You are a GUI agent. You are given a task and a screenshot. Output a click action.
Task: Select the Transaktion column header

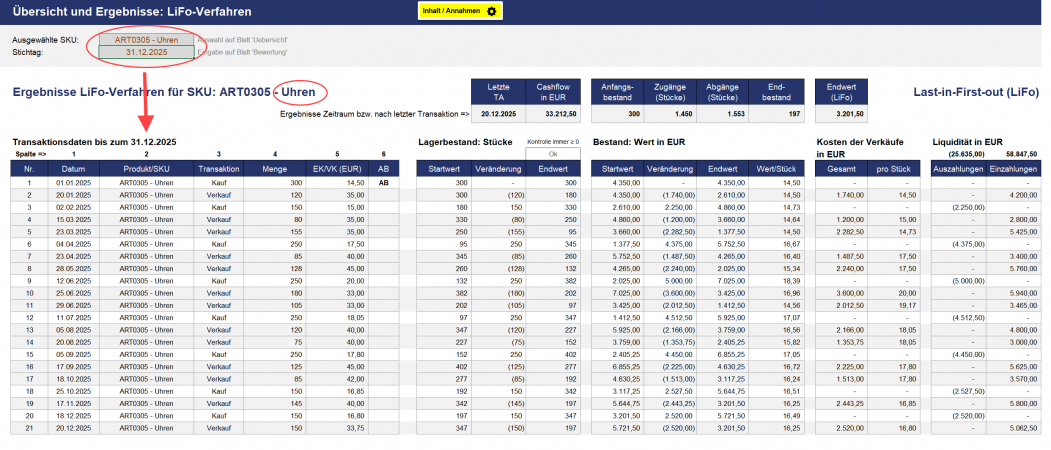(x=219, y=170)
